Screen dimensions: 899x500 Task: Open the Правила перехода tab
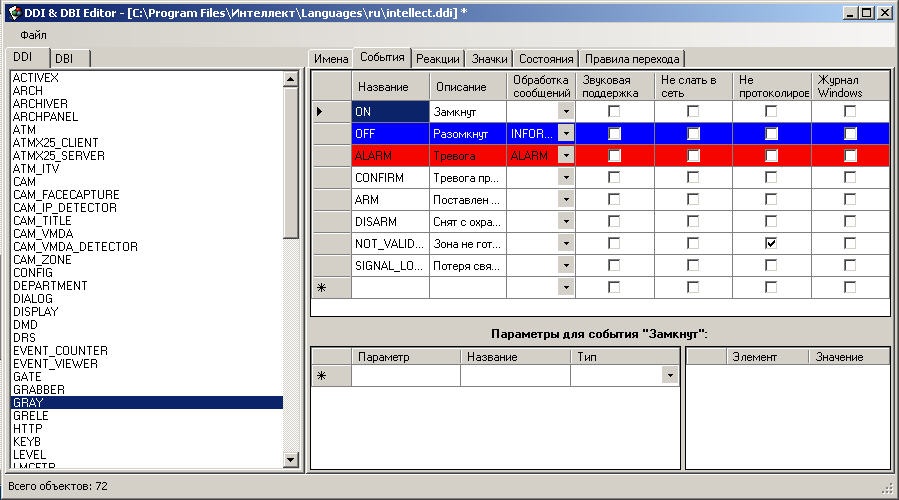click(632, 59)
